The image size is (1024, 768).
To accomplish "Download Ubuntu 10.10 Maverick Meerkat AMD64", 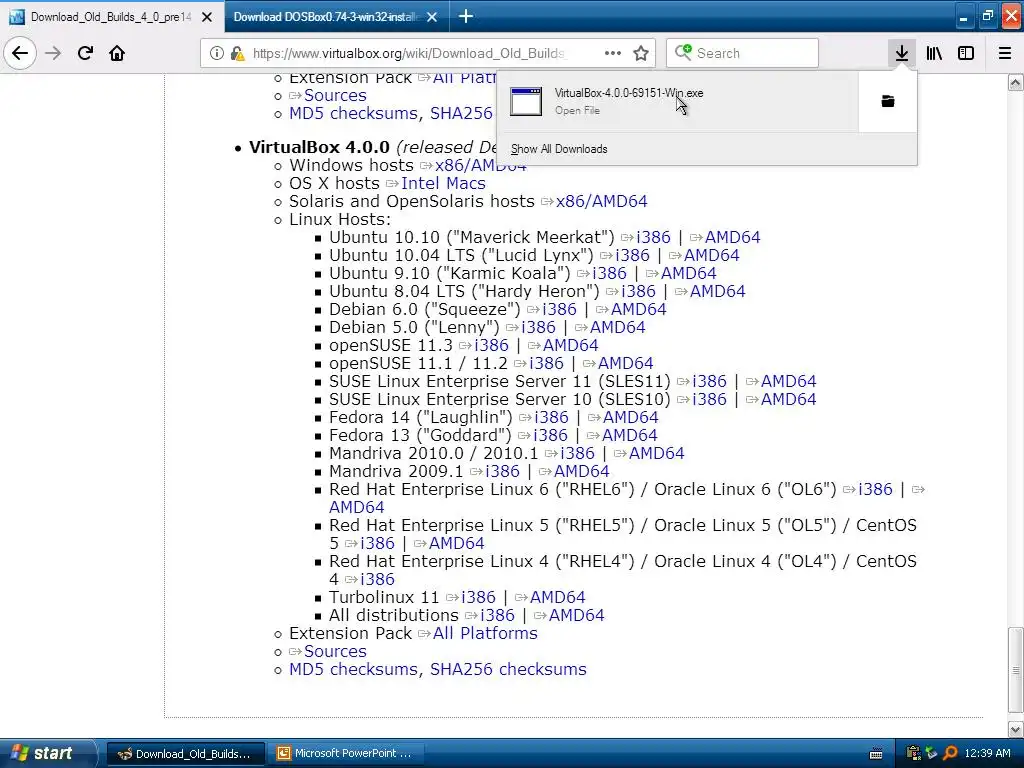I will pyautogui.click(x=733, y=237).
